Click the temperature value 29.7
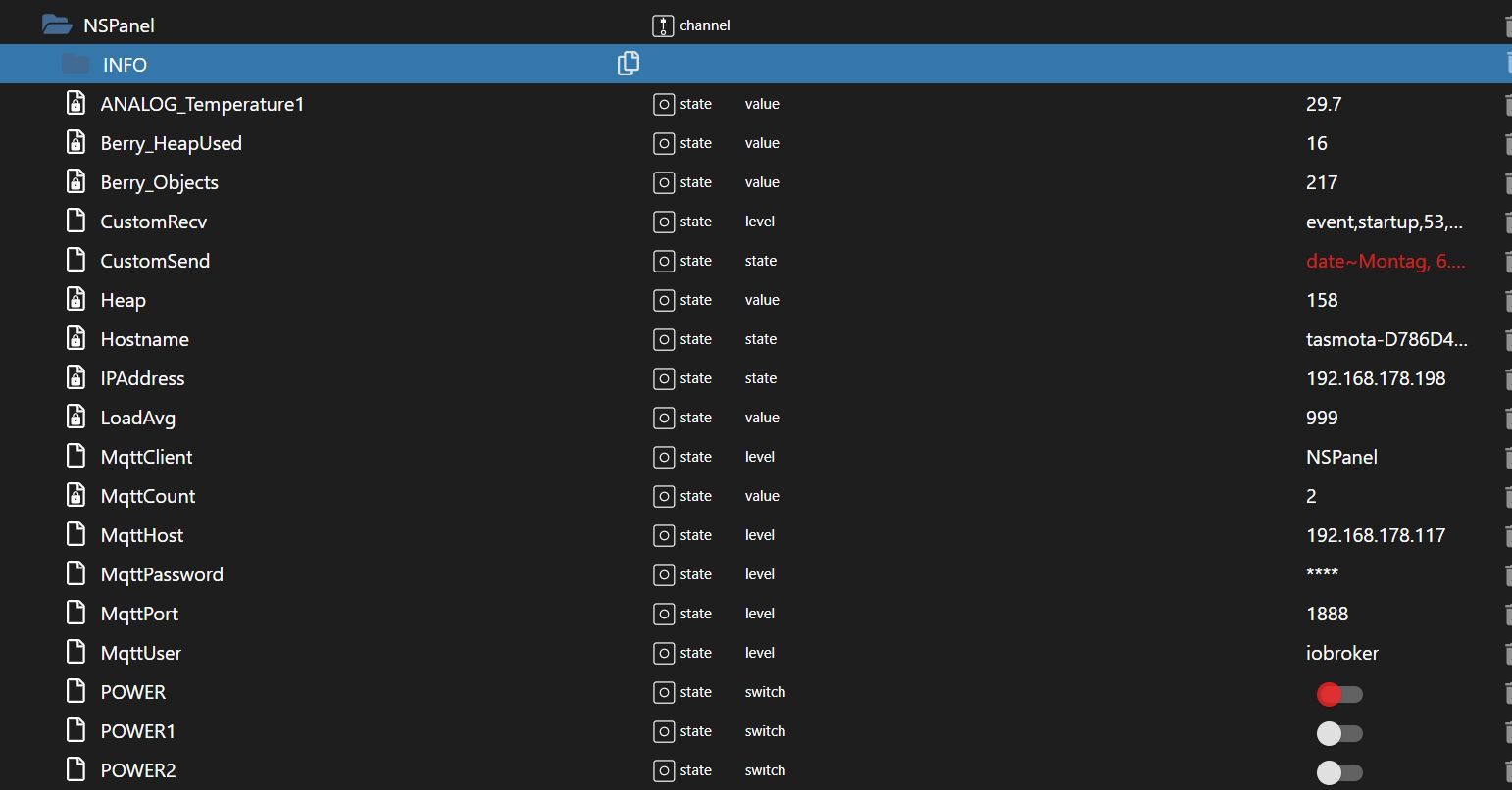The width and height of the screenshot is (1512, 790). [1324, 104]
